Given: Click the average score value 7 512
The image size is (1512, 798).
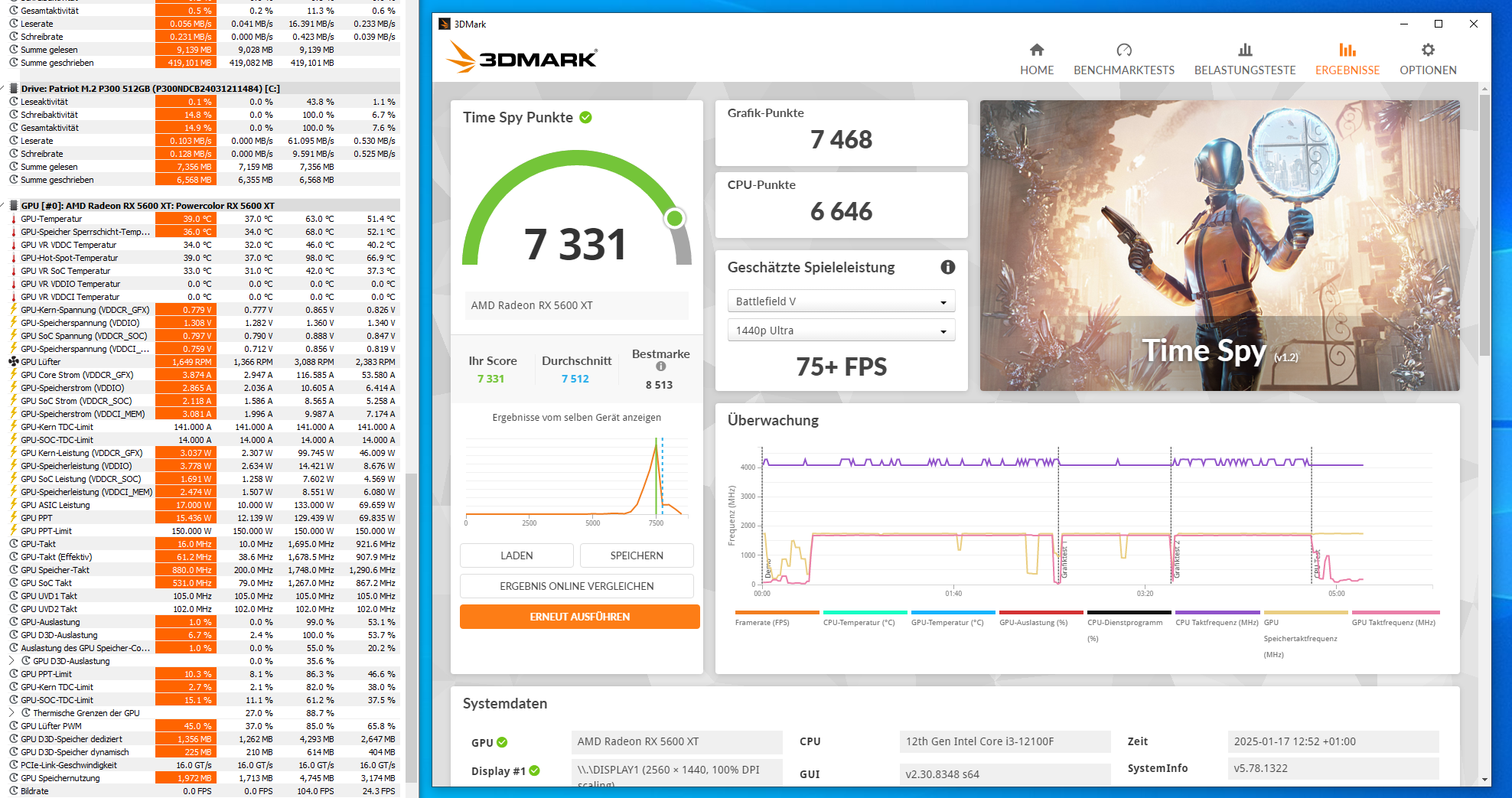Looking at the screenshot, I should point(575,379).
